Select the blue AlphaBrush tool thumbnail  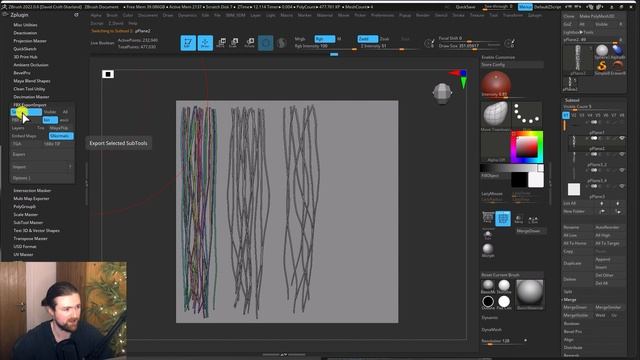point(618,51)
